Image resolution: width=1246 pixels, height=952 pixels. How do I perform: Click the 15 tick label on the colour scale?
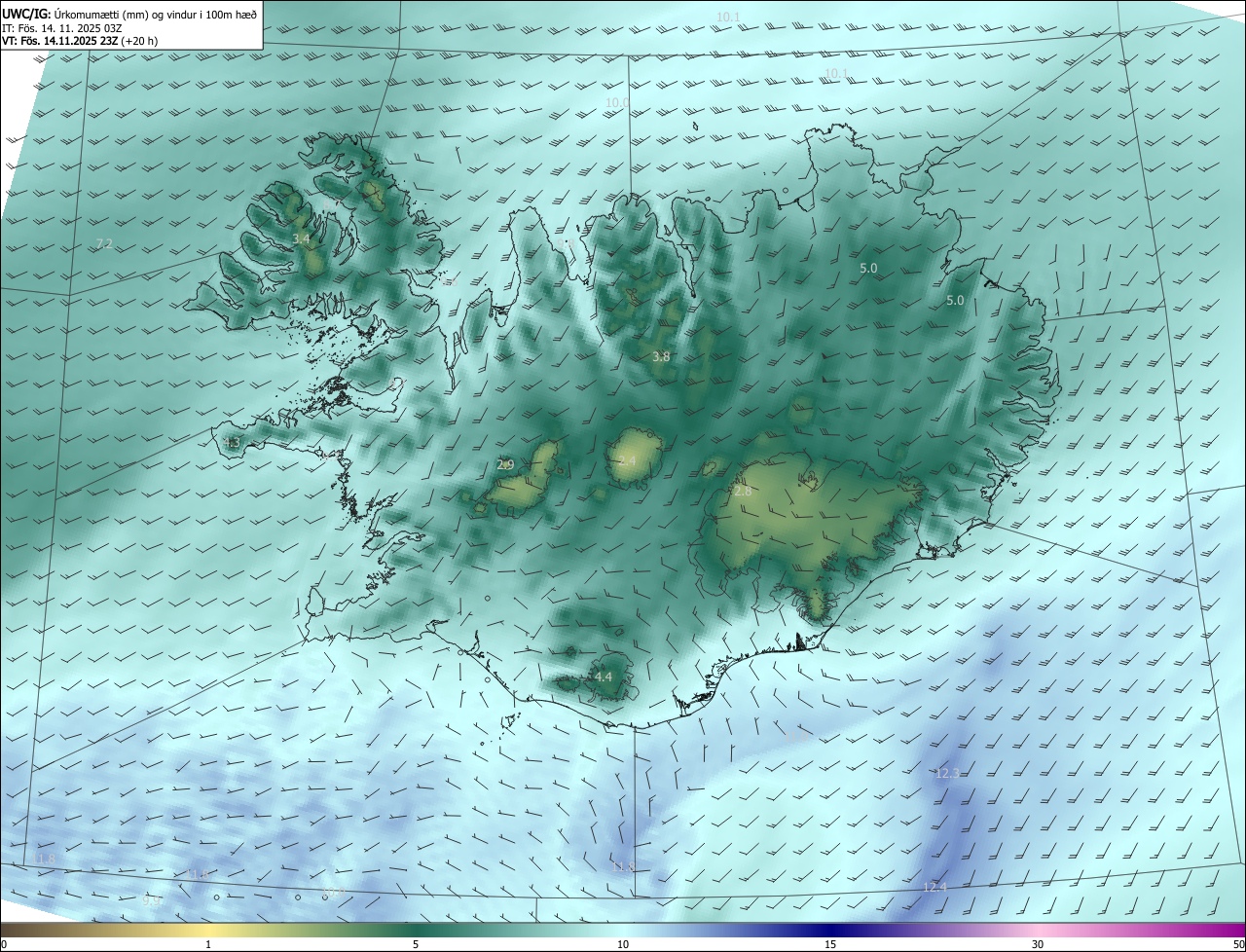(830, 944)
